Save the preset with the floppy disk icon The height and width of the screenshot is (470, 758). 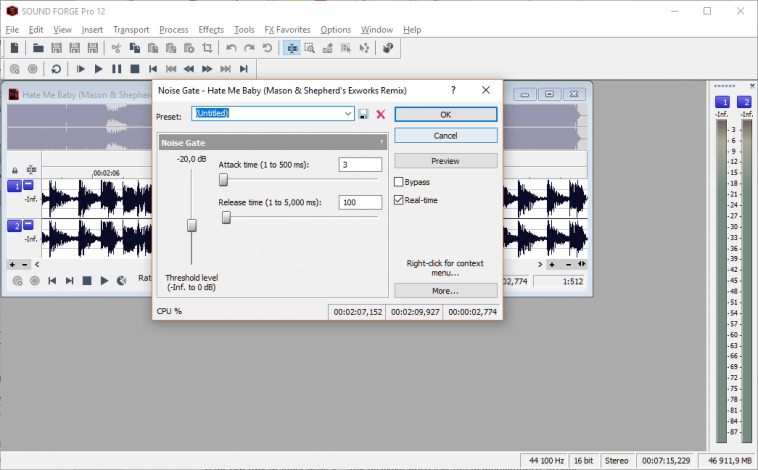[364, 115]
